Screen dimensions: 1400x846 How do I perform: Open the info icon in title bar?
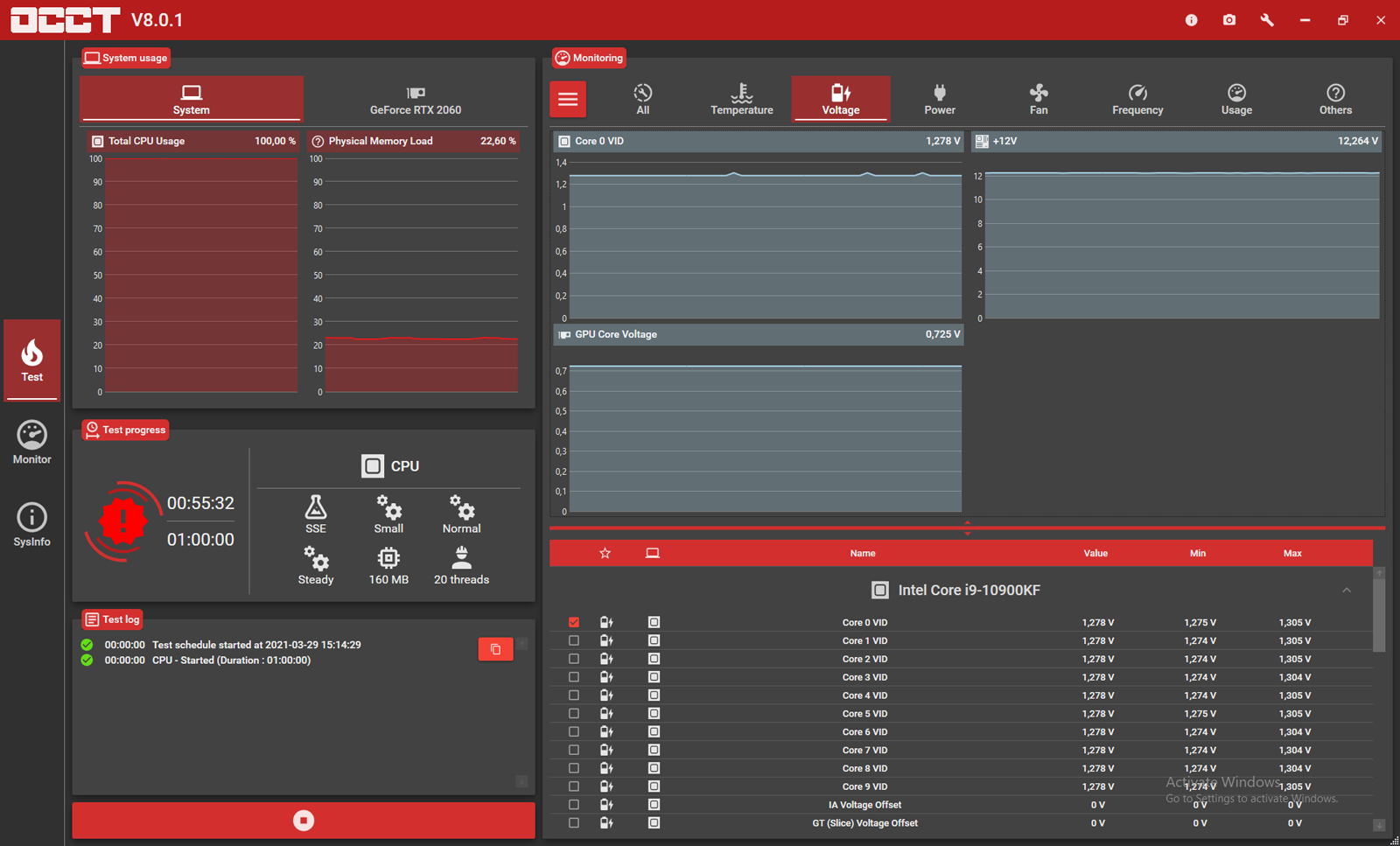tap(1191, 20)
